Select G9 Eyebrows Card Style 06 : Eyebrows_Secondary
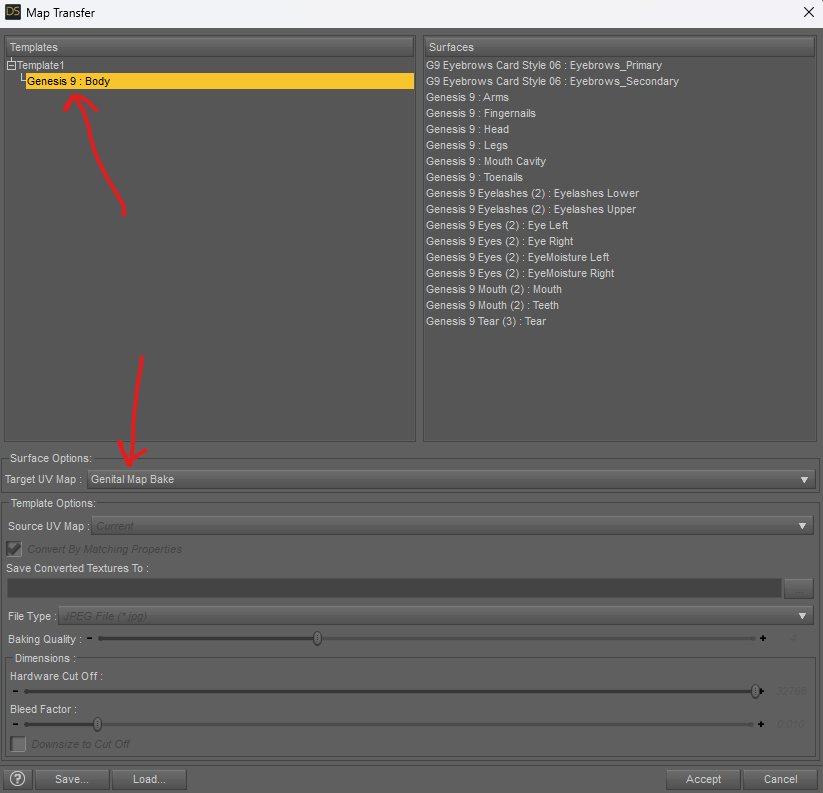 552,81
